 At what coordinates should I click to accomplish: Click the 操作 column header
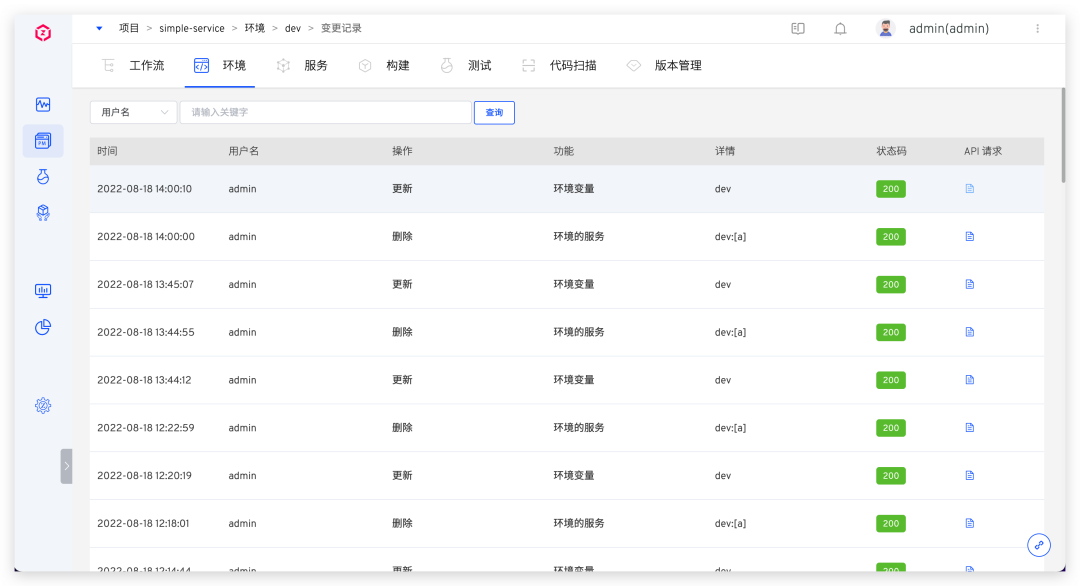tap(402, 151)
